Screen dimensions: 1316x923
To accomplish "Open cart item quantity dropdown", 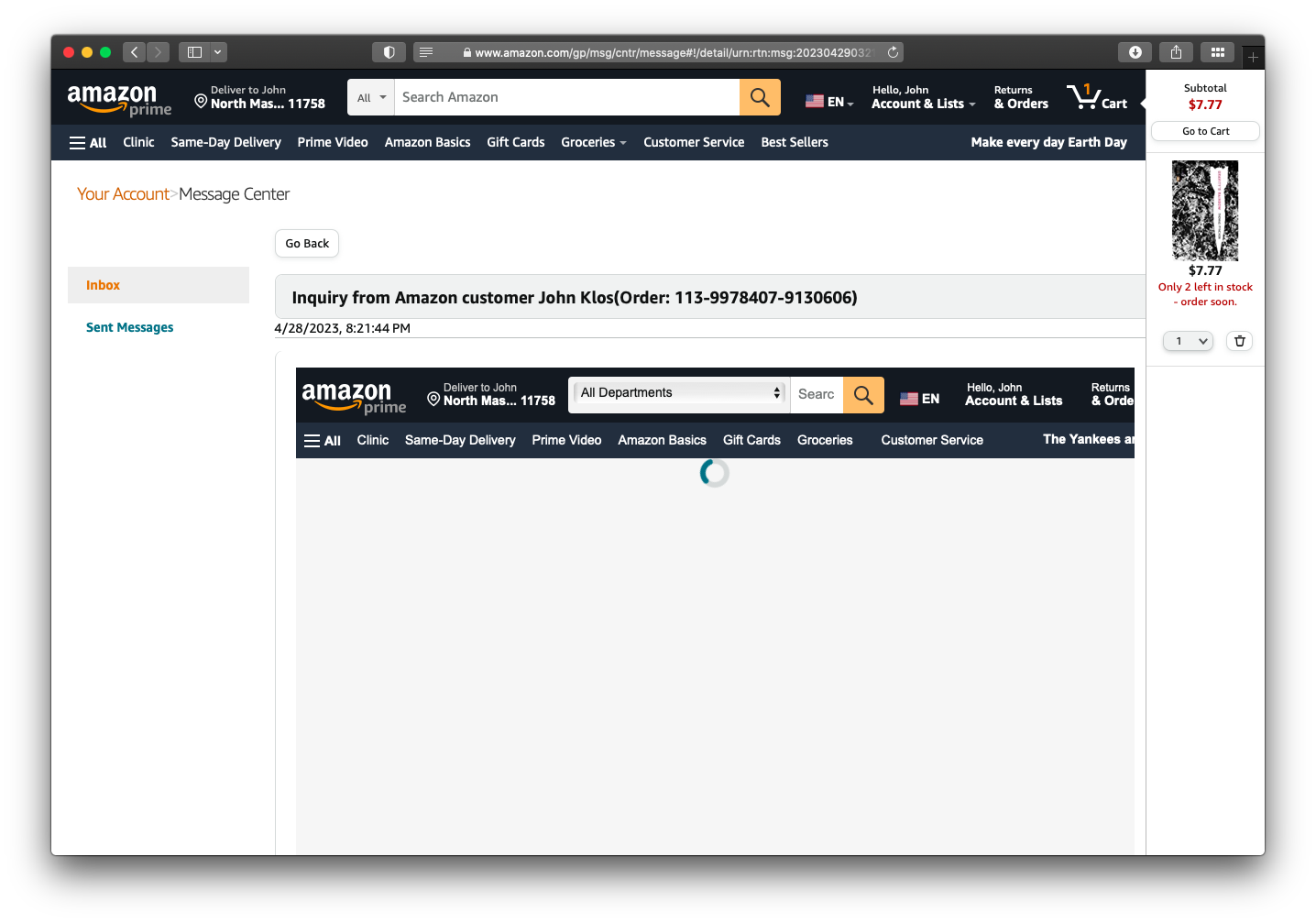I will click(x=1188, y=341).
